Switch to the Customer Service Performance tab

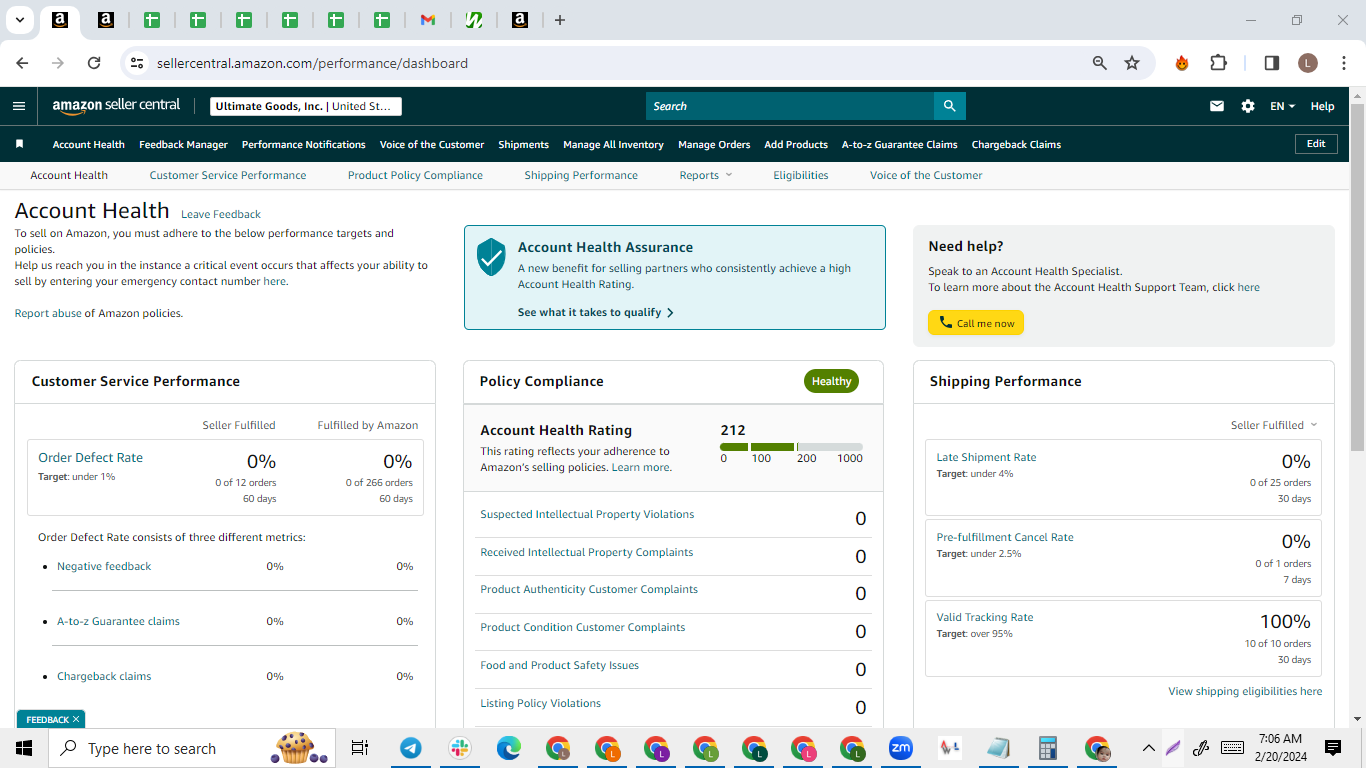[228, 175]
